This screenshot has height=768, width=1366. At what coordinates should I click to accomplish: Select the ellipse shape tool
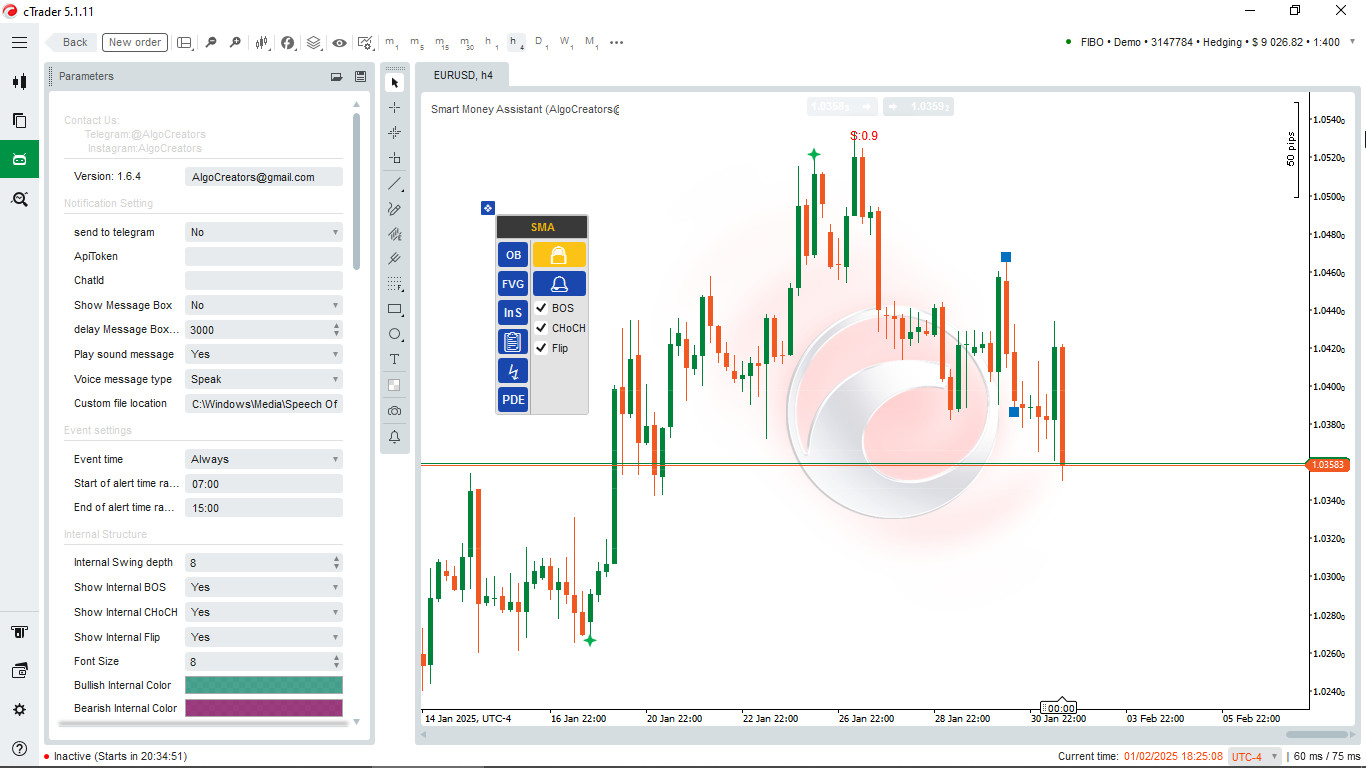[395, 334]
